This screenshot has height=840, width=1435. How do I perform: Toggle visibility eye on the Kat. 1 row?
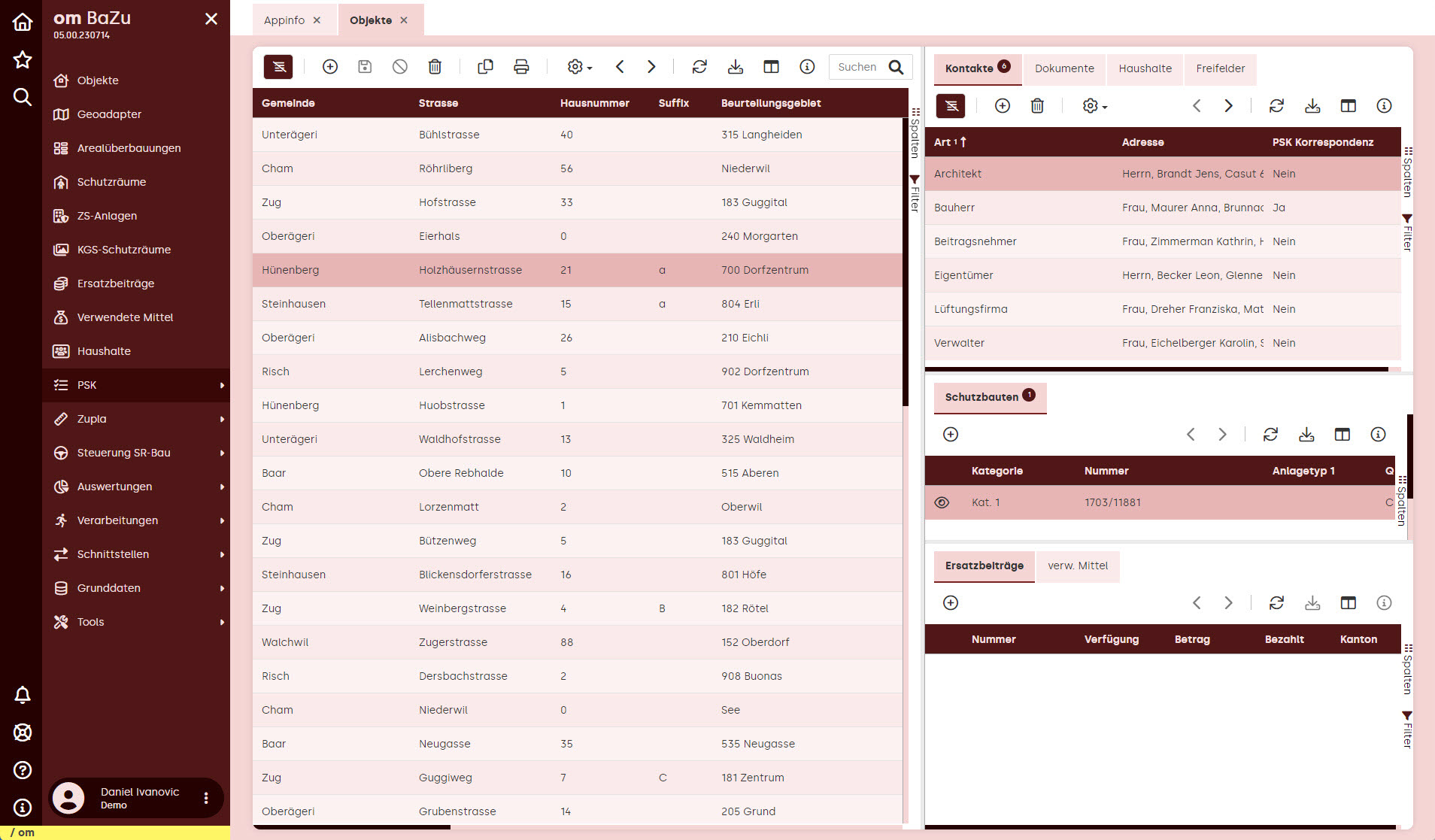942,502
